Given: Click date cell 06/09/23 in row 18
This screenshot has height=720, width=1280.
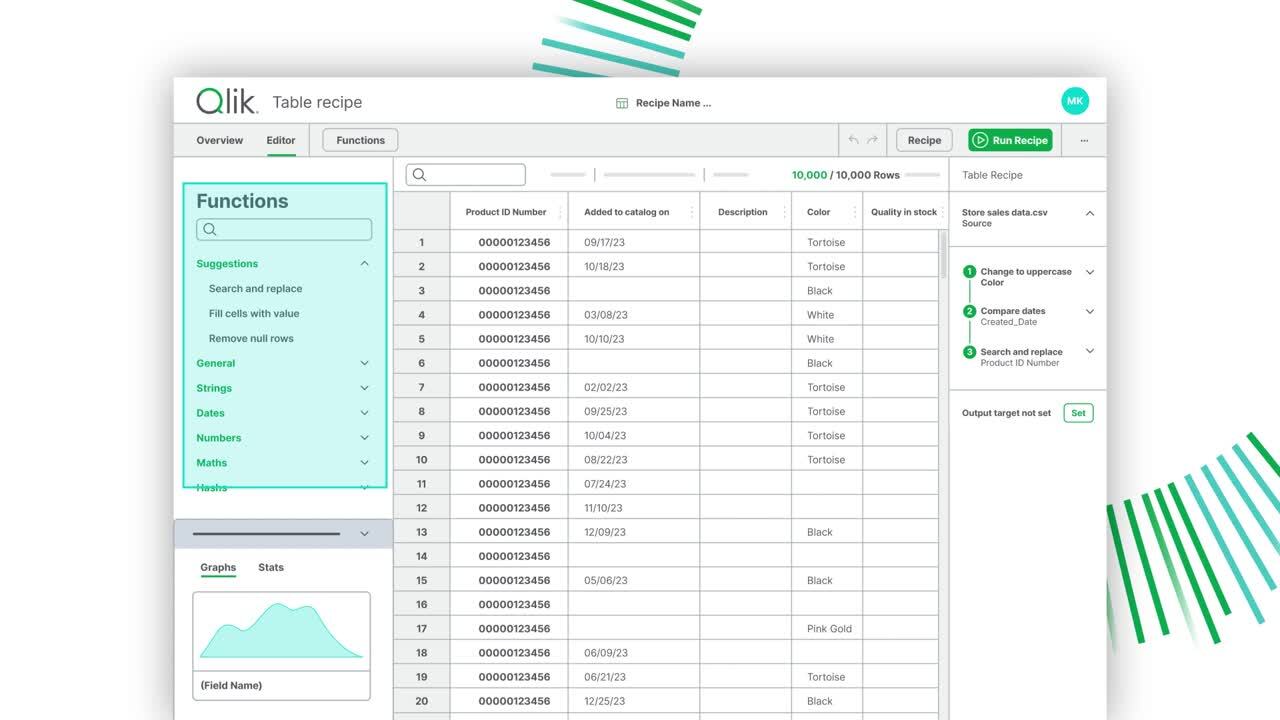Looking at the screenshot, I should pyautogui.click(x=634, y=653).
